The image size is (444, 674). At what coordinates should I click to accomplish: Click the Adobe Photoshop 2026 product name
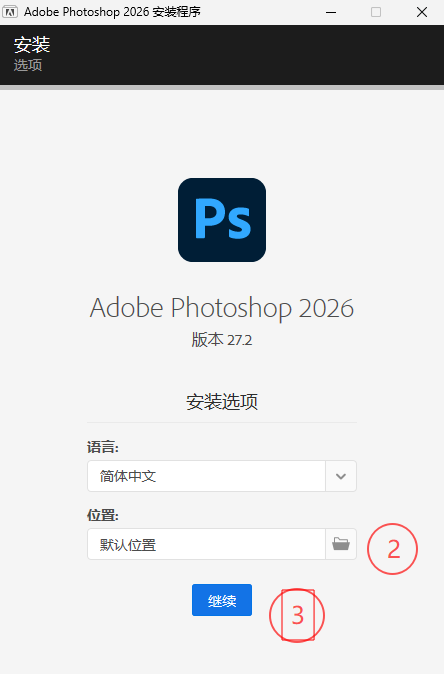click(x=222, y=308)
